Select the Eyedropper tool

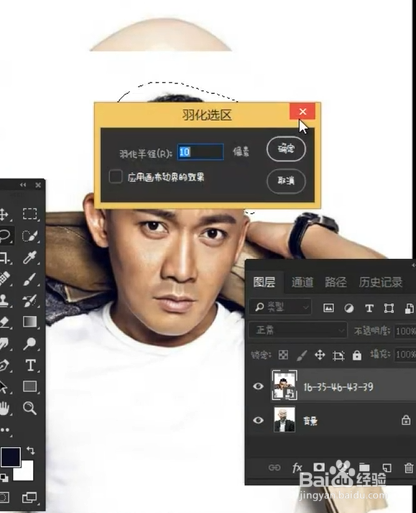[30, 258]
